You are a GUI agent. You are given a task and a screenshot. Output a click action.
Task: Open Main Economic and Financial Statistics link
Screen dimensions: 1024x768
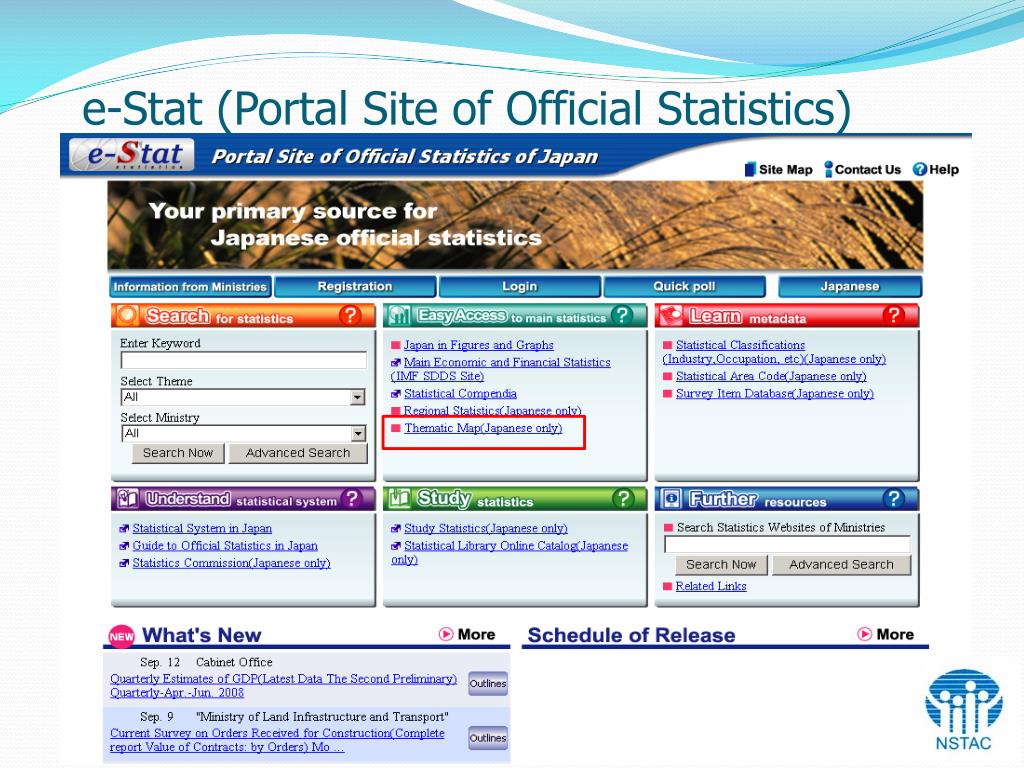[500, 369]
